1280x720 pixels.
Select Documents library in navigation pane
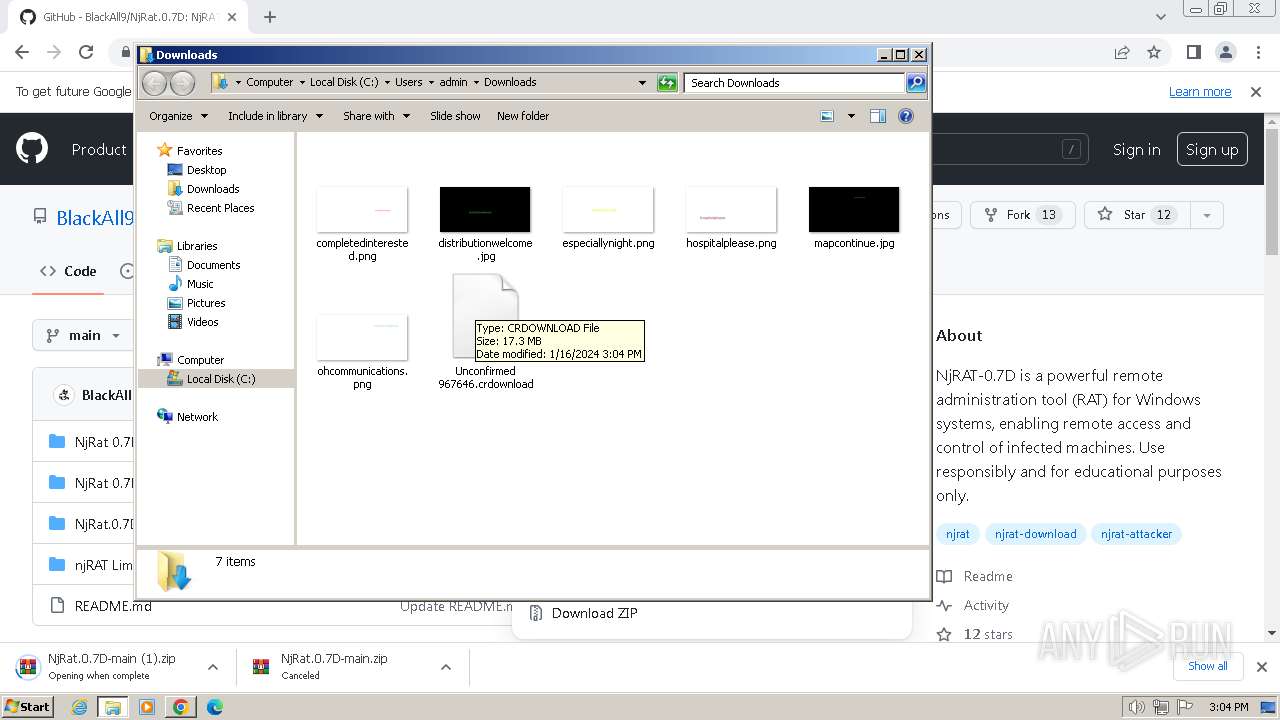(213, 265)
